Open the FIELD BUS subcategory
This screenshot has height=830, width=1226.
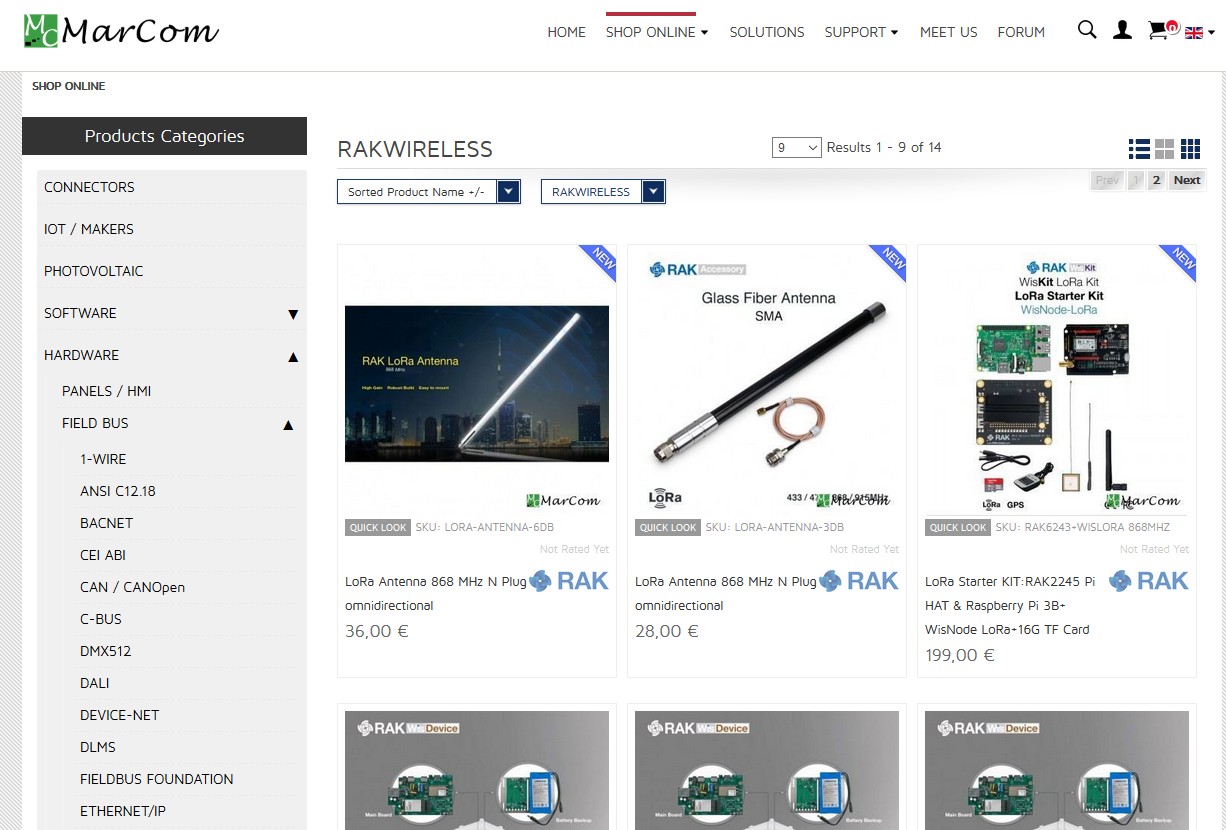95,423
